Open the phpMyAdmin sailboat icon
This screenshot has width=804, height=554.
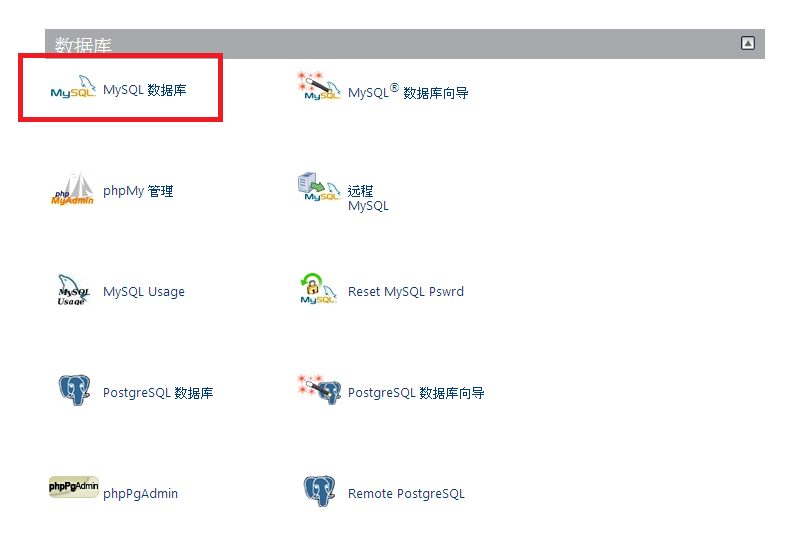72,189
